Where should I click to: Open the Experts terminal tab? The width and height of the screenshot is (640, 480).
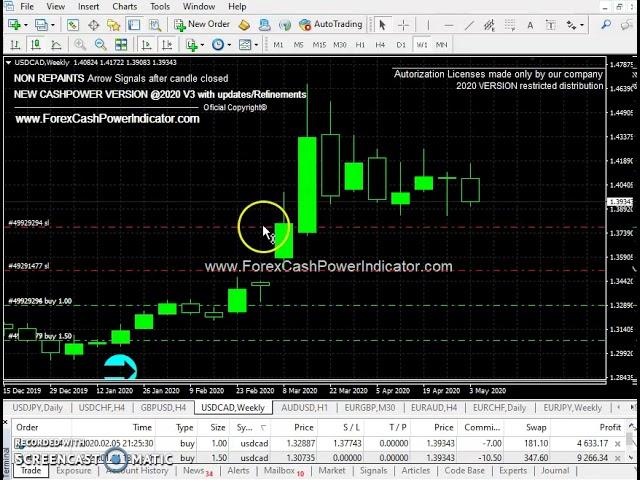click(x=513, y=471)
